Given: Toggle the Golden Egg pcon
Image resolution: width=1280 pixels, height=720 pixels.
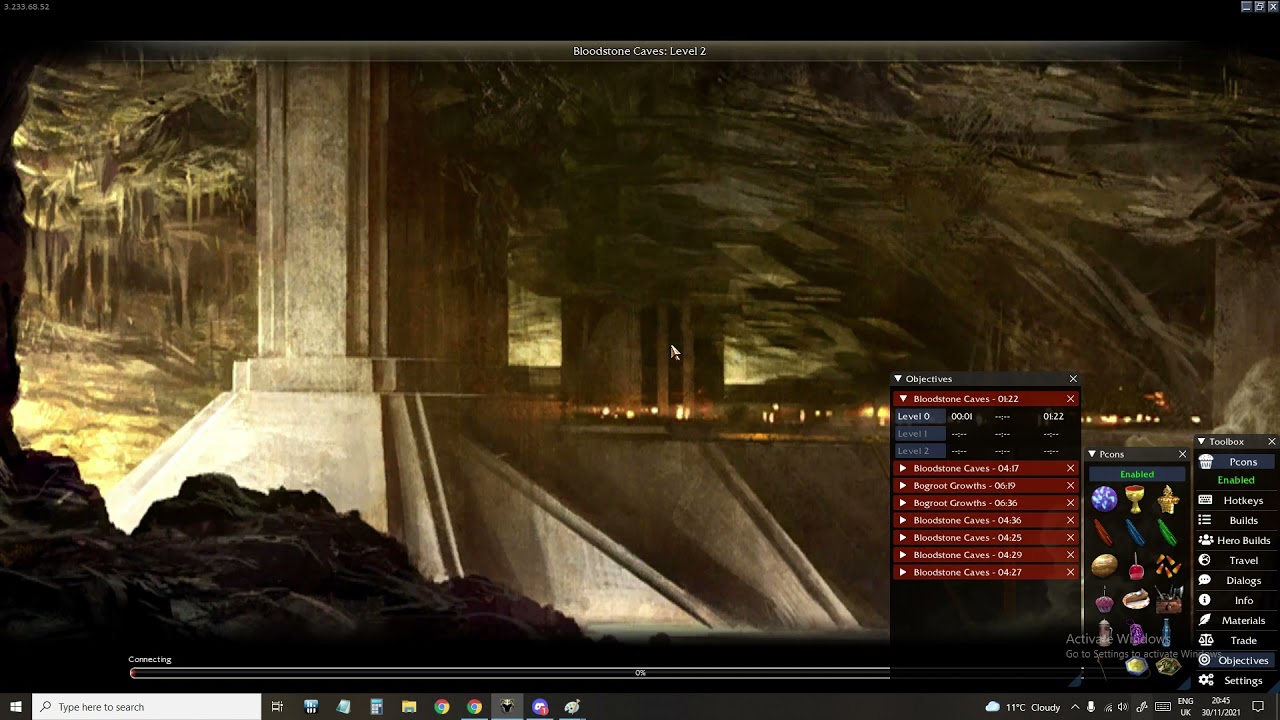Looking at the screenshot, I should tap(1104, 566).
